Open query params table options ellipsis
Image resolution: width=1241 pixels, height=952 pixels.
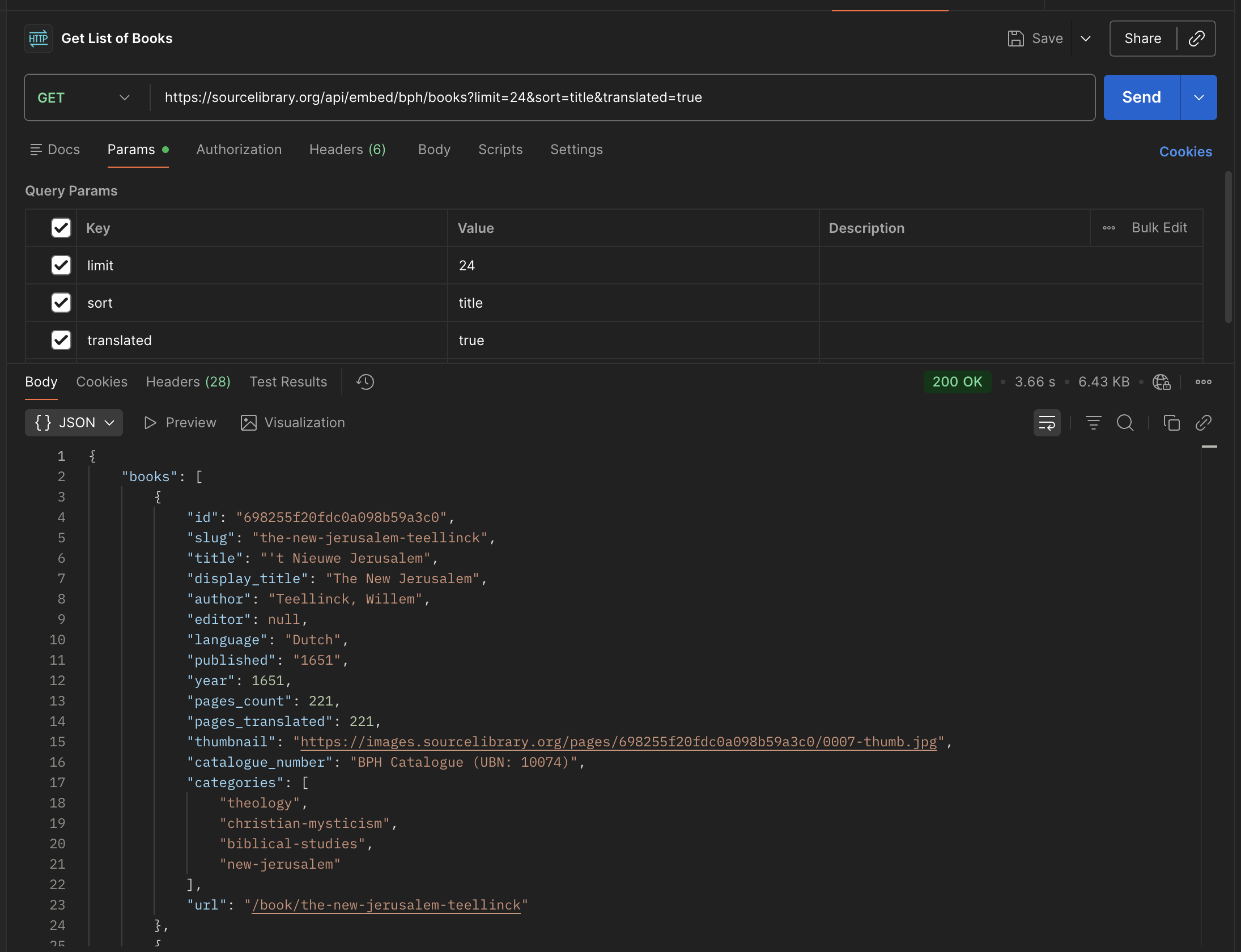click(x=1108, y=228)
